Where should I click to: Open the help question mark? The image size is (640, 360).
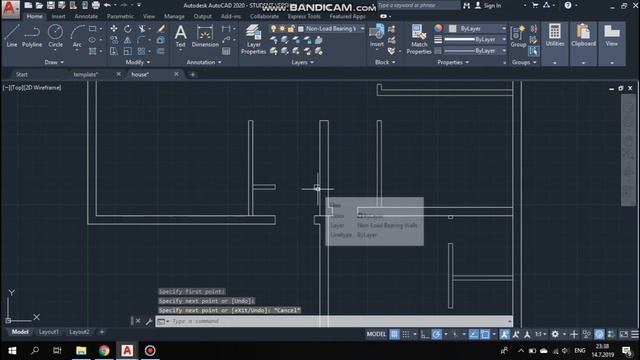pyautogui.click(x=568, y=5)
